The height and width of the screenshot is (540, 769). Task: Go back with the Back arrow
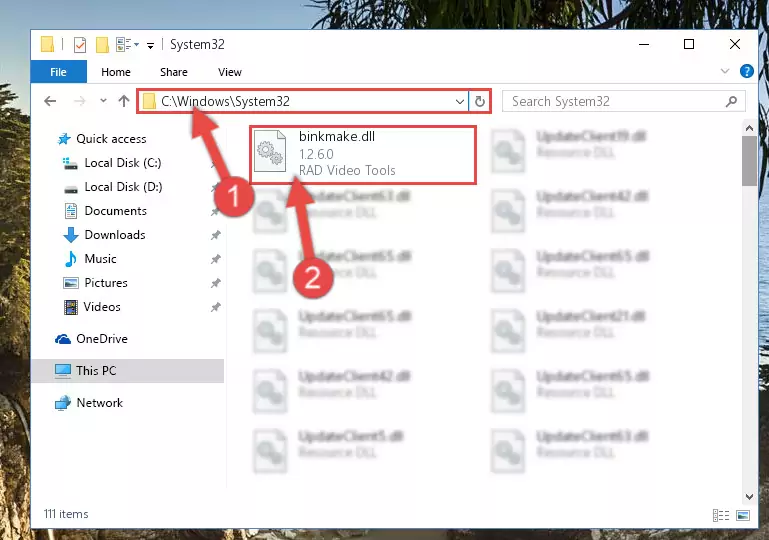pos(50,101)
